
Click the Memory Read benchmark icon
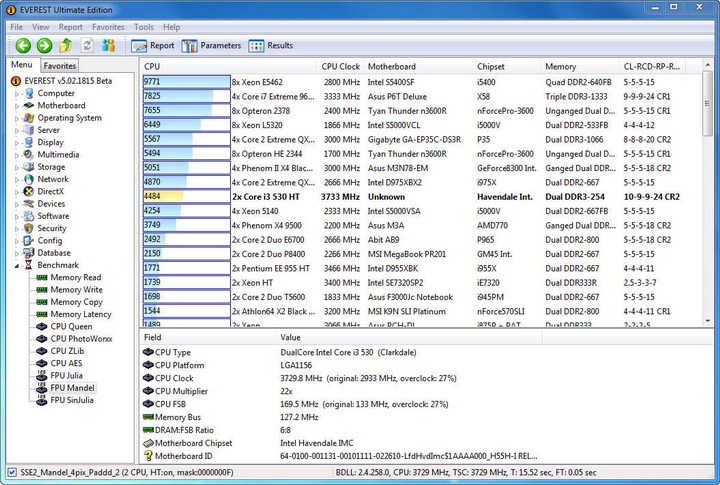[x=42, y=277]
